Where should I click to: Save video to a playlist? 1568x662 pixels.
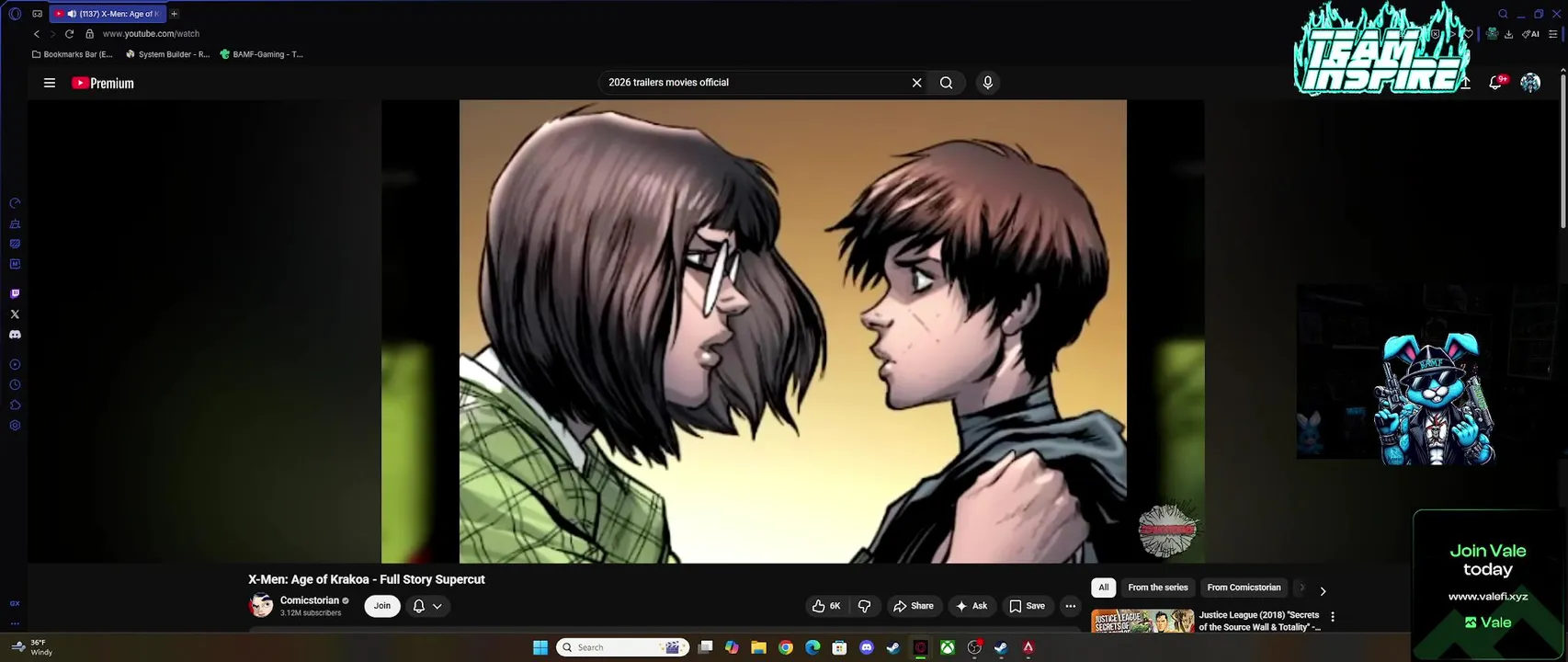[x=1028, y=606]
